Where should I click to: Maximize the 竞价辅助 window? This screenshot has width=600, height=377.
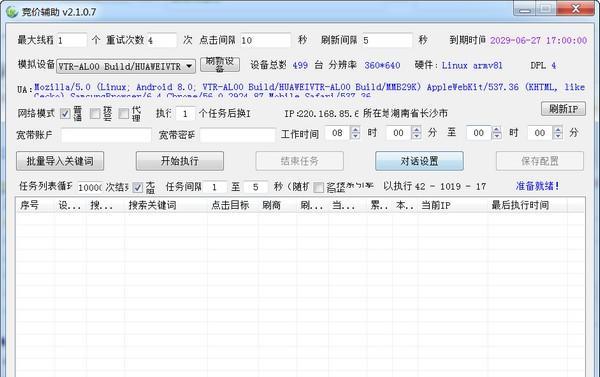tap(546, 9)
